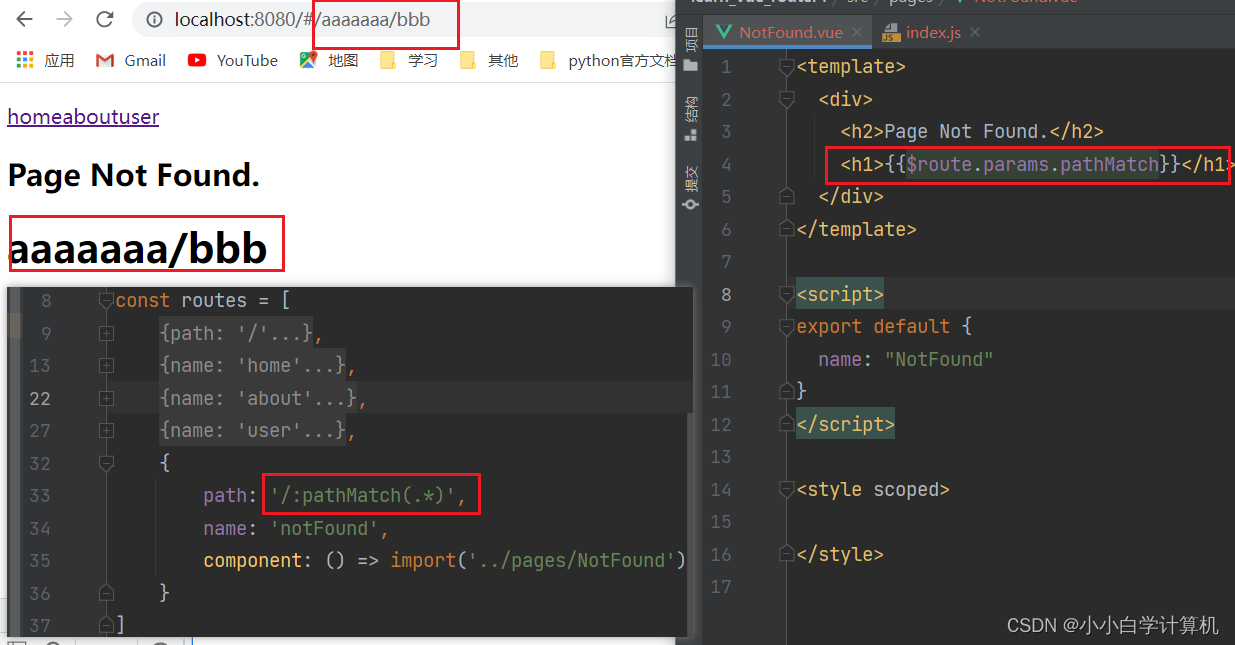Viewport: 1235px width, 645px height.
Task: Click the export default line
Action: (x=884, y=326)
